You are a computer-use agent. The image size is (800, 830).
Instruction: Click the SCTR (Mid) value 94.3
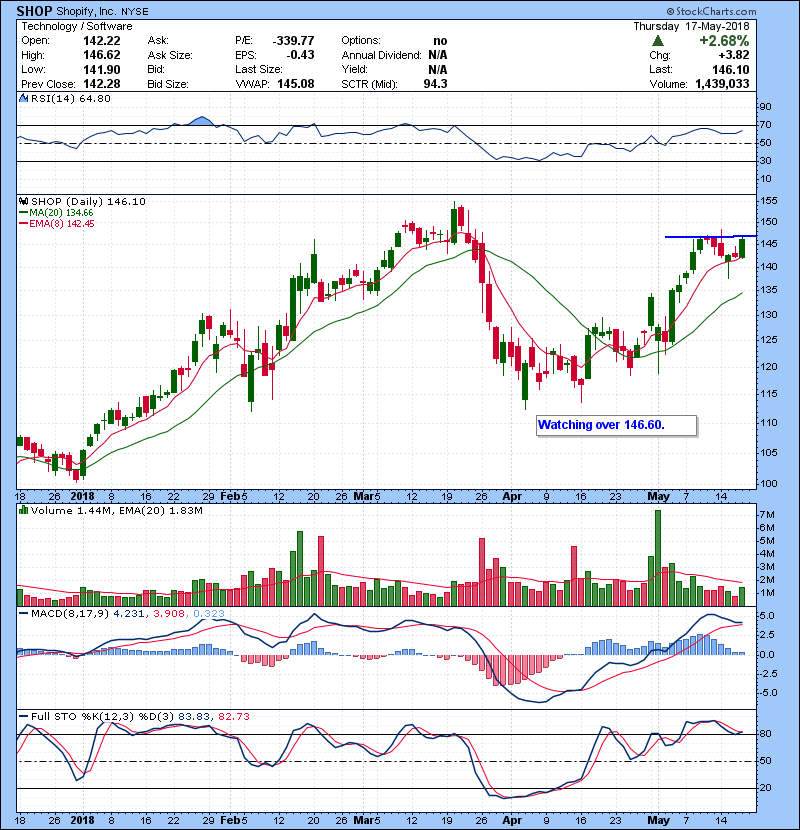point(435,84)
